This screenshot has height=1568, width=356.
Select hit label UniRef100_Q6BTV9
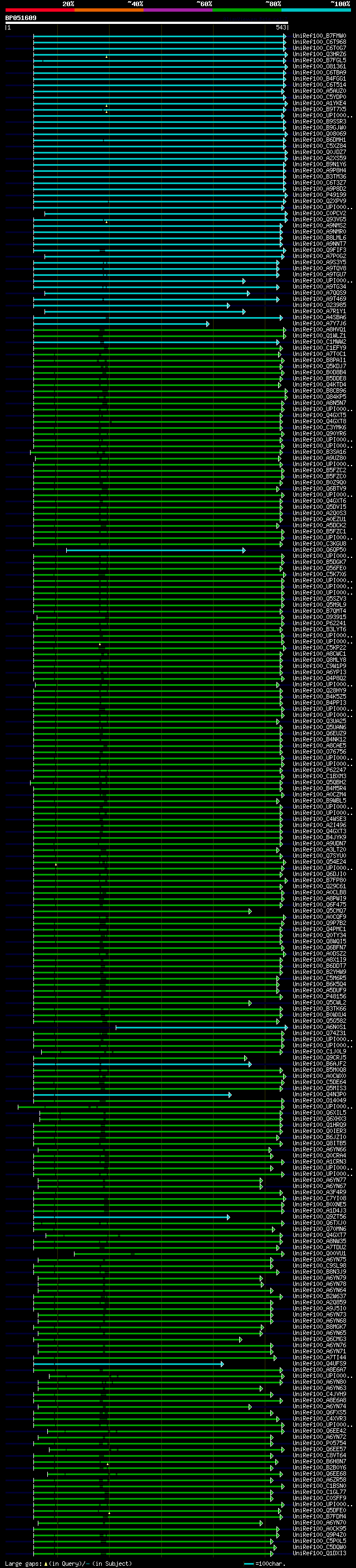[x=319, y=489]
